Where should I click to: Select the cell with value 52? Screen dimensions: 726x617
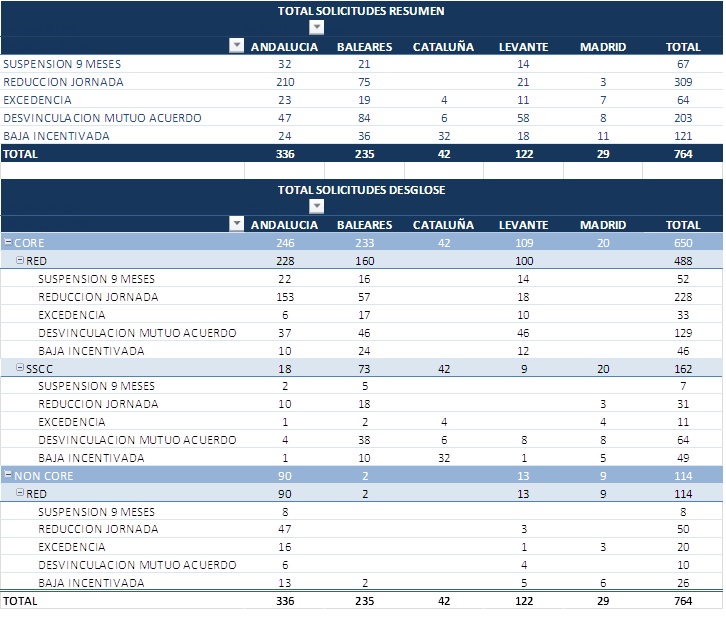[x=683, y=279]
